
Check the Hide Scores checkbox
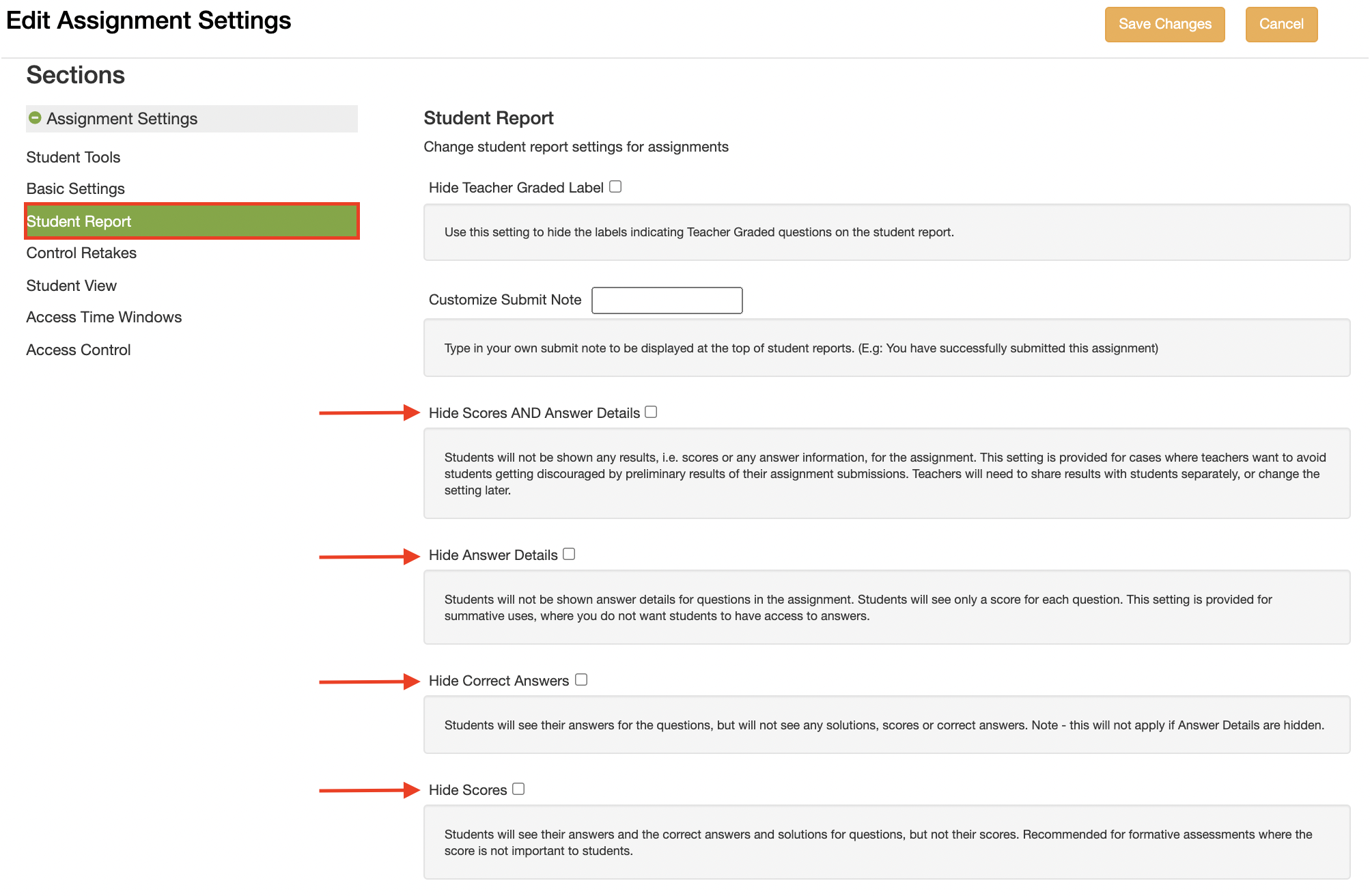click(x=518, y=789)
